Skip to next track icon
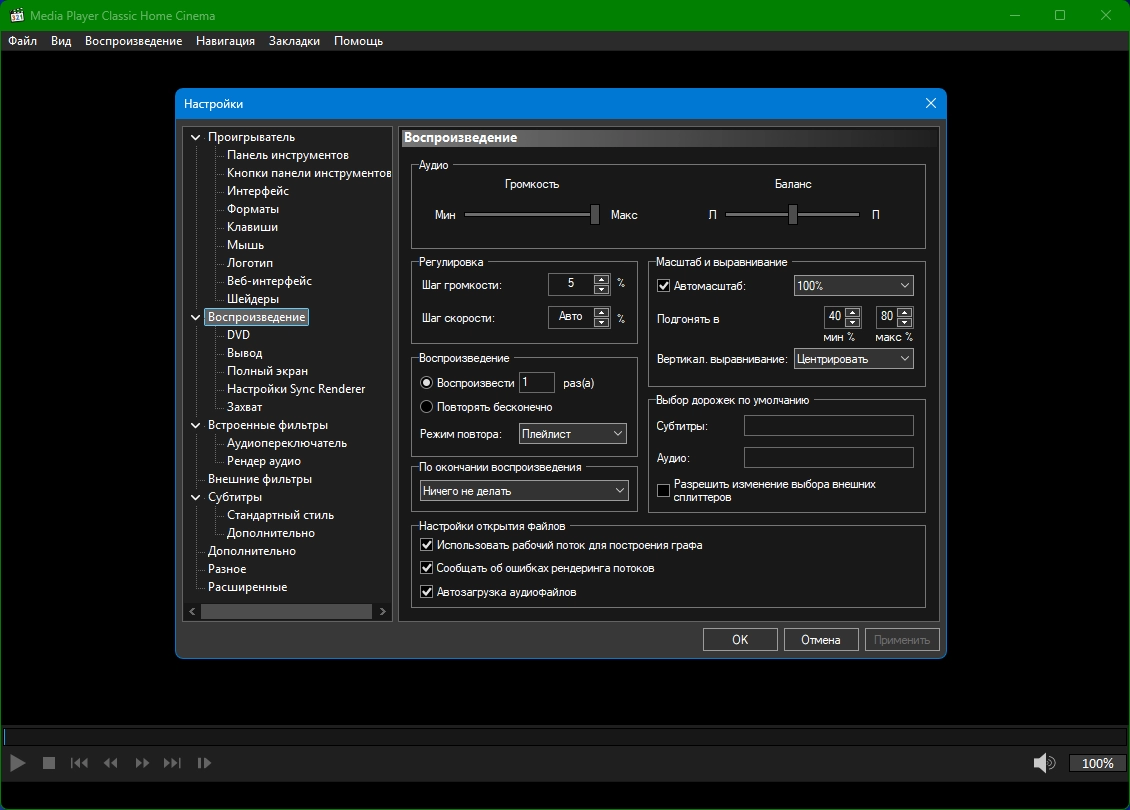 pyautogui.click(x=173, y=763)
